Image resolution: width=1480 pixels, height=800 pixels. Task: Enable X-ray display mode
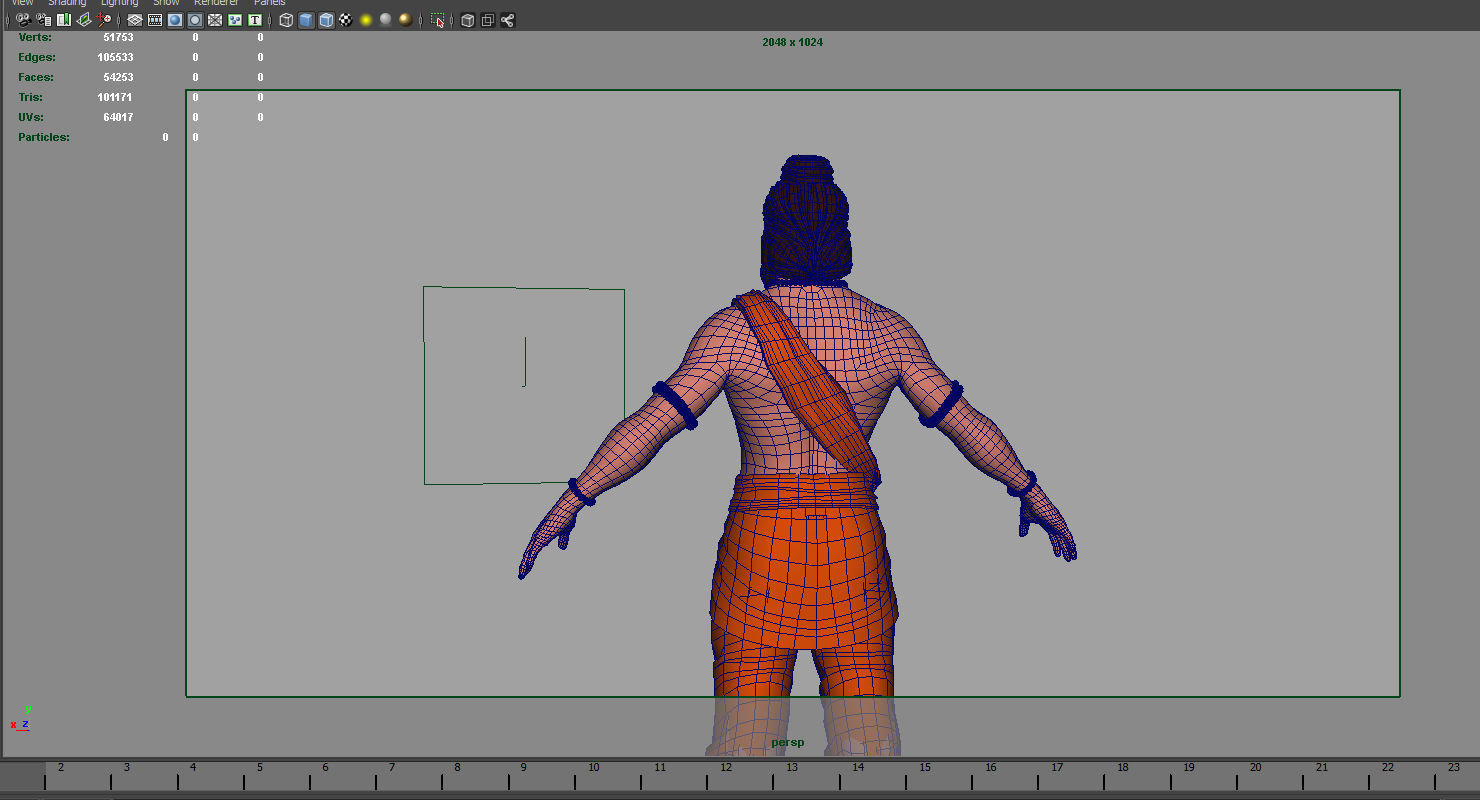coord(466,20)
